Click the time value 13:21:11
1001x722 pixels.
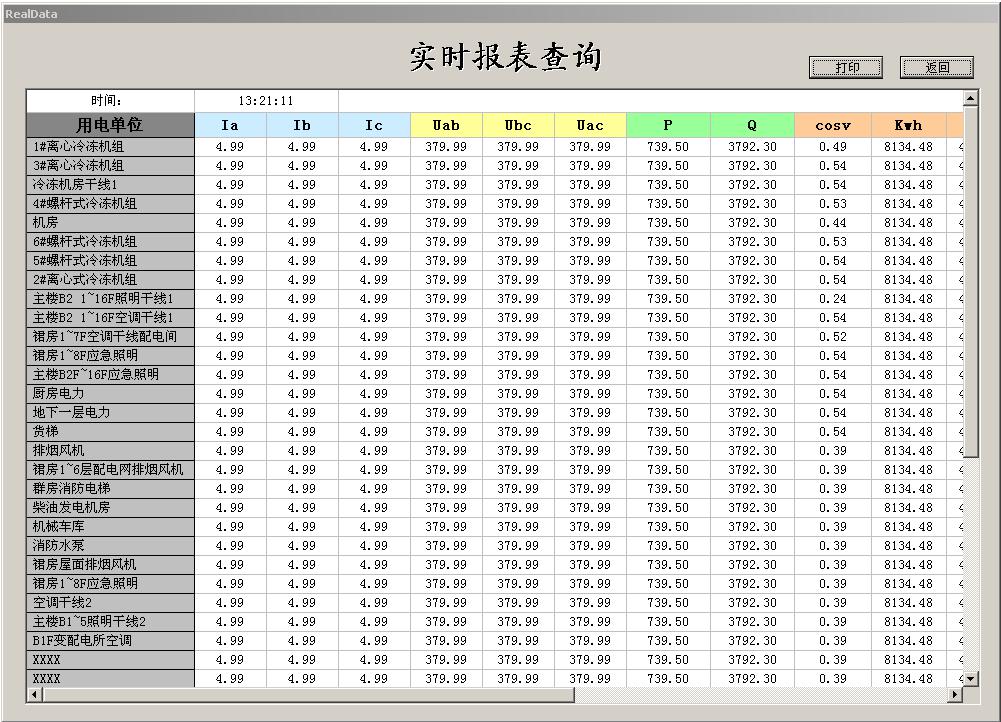pos(266,101)
